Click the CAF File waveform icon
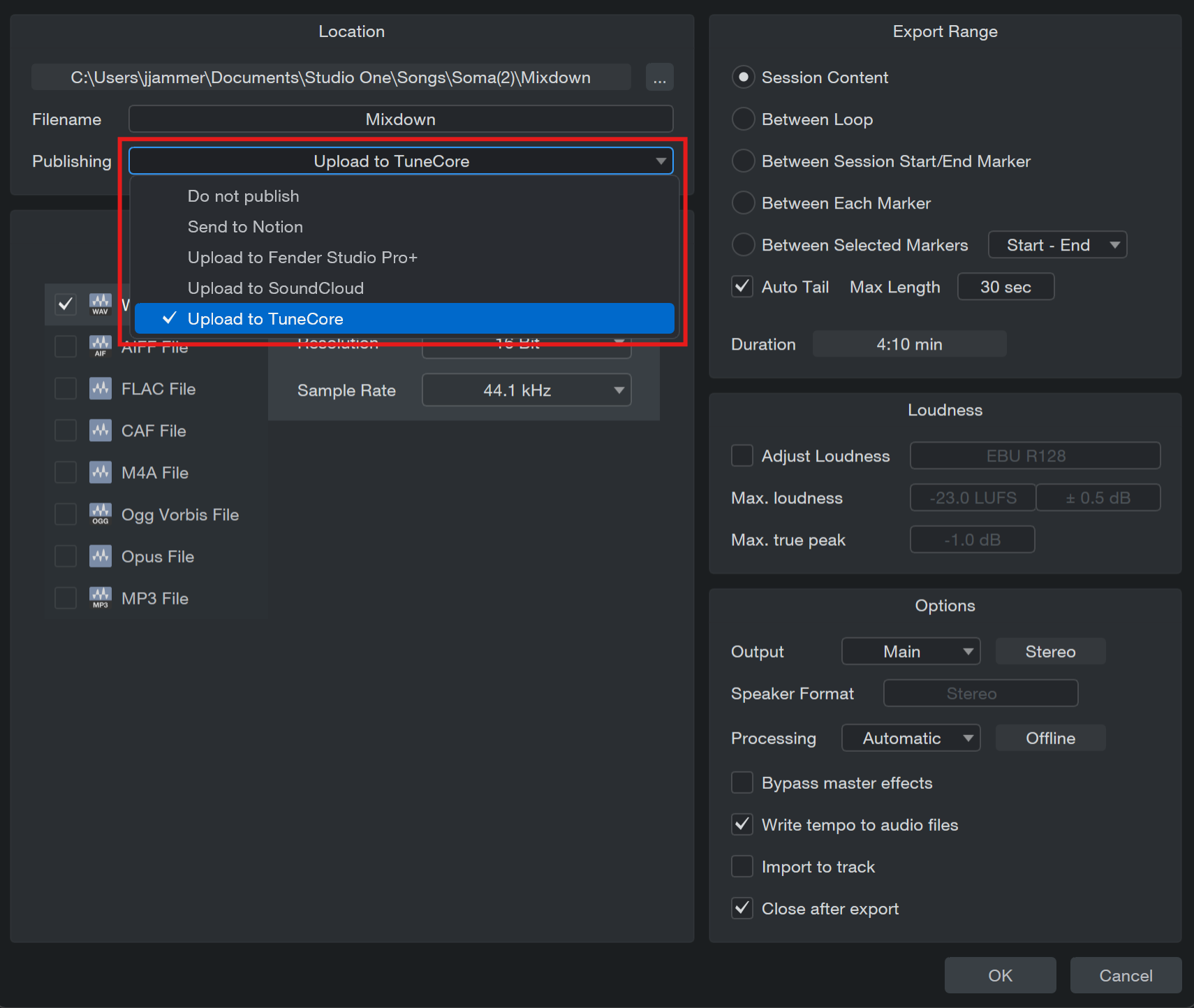 pos(101,430)
